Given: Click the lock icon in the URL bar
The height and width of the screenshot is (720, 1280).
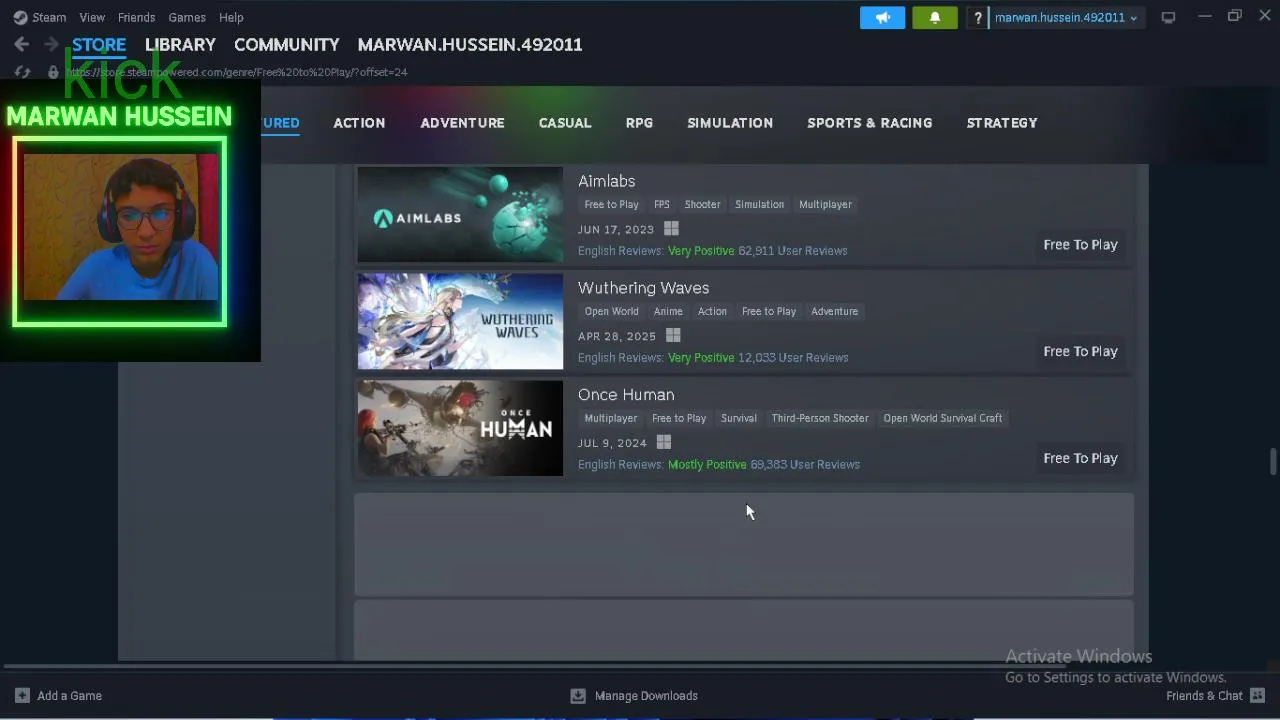Looking at the screenshot, I should tap(53, 72).
